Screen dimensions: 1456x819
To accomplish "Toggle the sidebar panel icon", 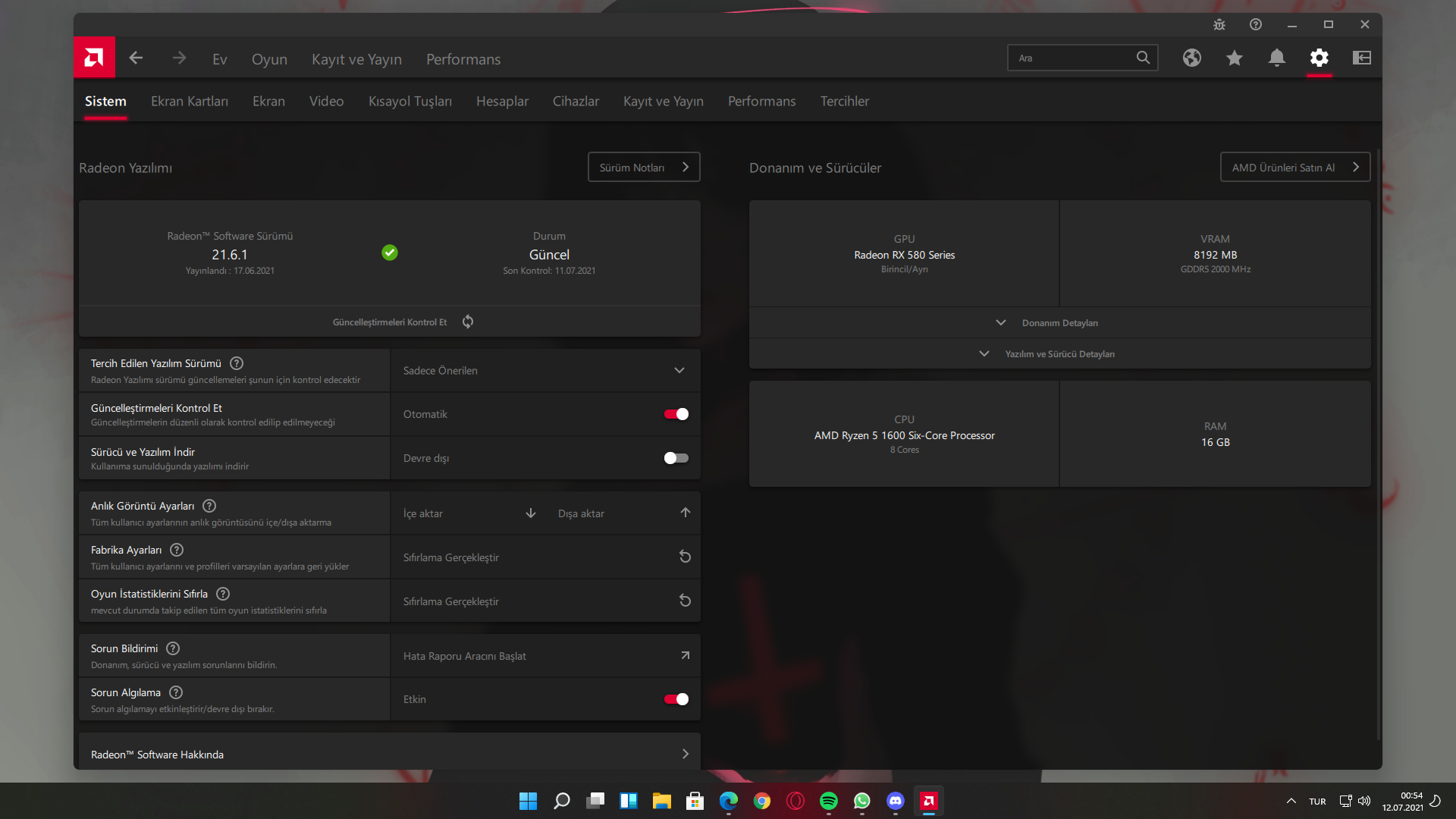I will pyautogui.click(x=1362, y=58).
